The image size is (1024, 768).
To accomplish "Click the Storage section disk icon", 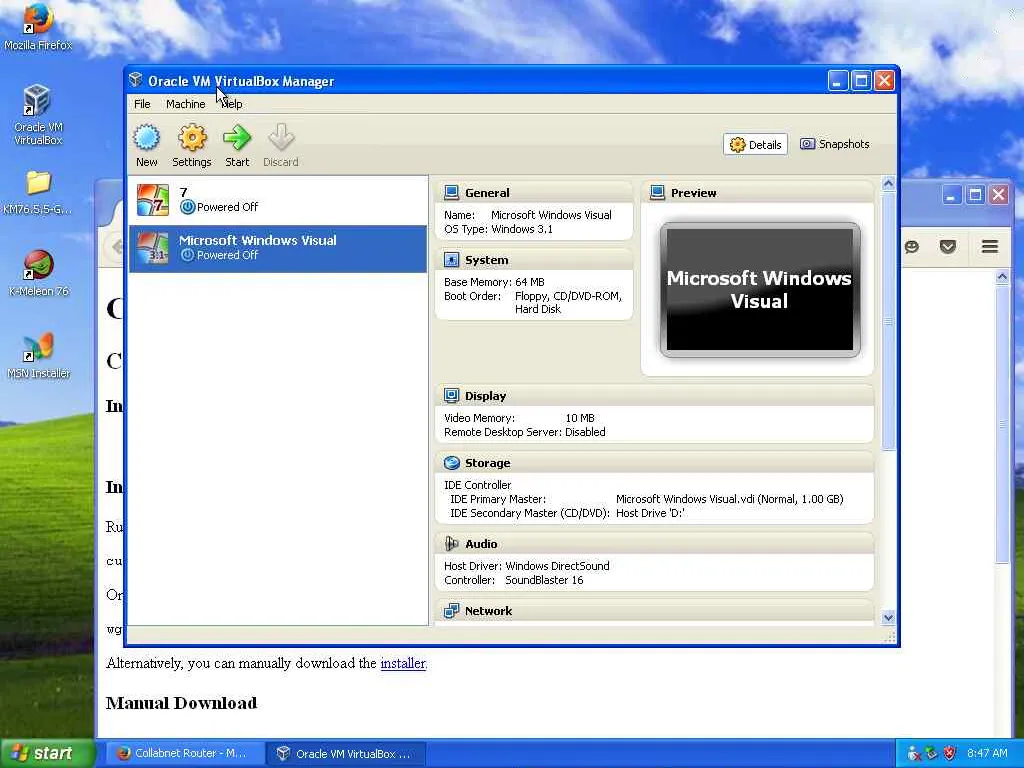I will tap(451, 463).
